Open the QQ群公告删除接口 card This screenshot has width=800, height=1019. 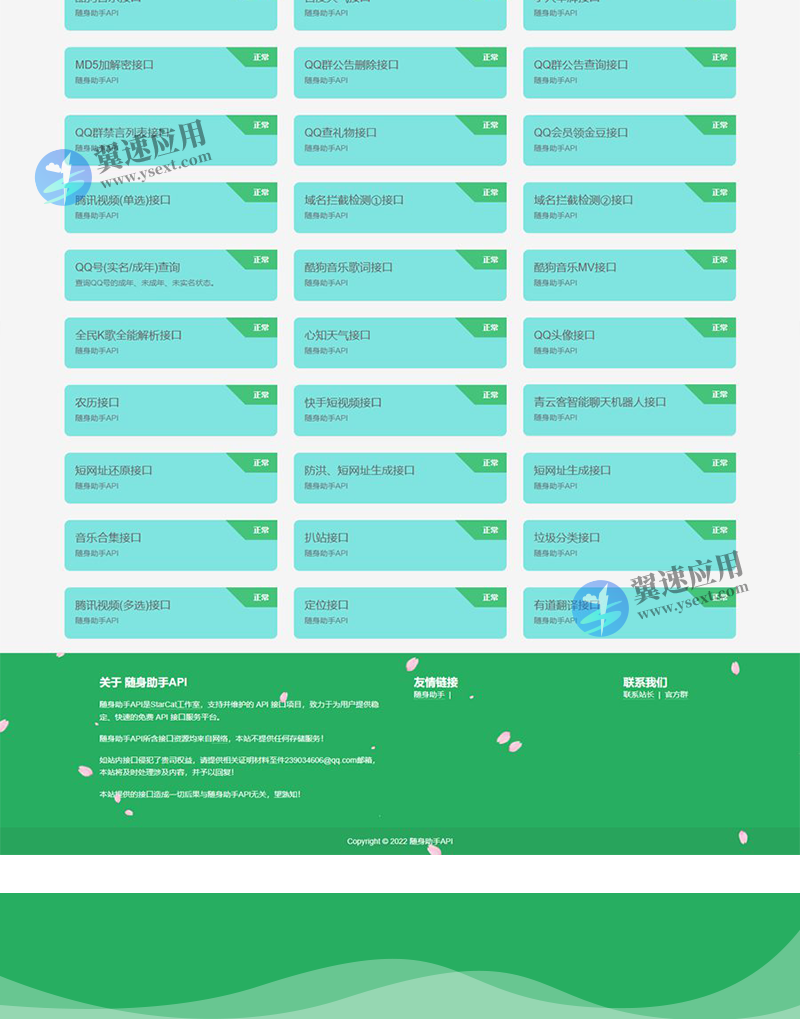pos(400,72)
